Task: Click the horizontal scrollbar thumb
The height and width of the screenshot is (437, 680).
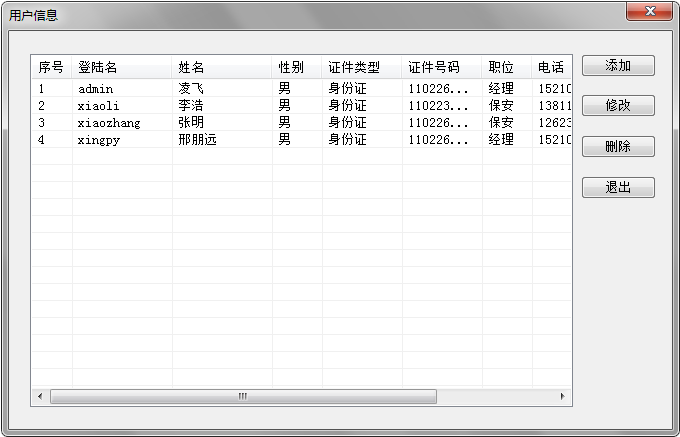Action: [243, 397]
